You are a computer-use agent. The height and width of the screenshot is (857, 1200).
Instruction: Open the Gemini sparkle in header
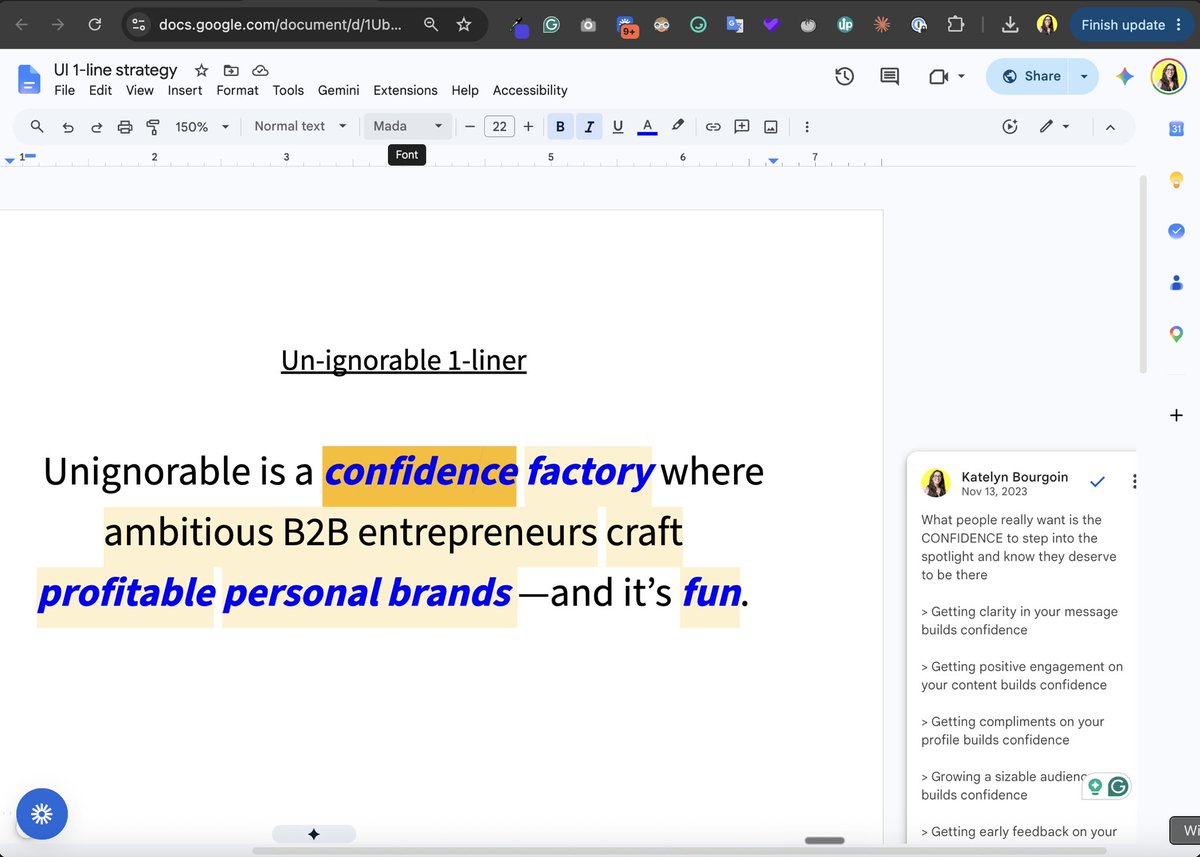pos(1125,76)
